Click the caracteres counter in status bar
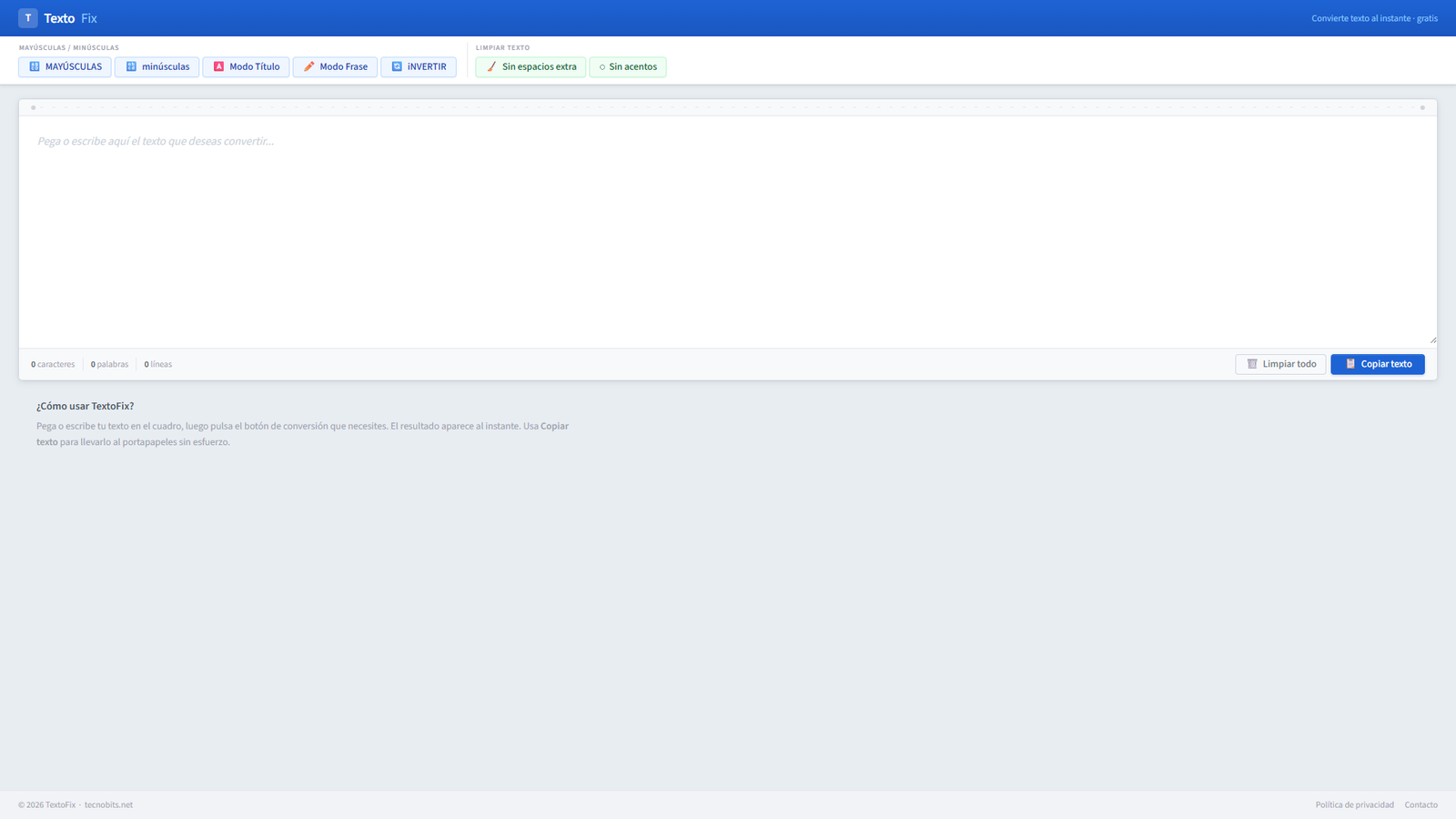This screenshot has width=1456, height=819. 53,364
